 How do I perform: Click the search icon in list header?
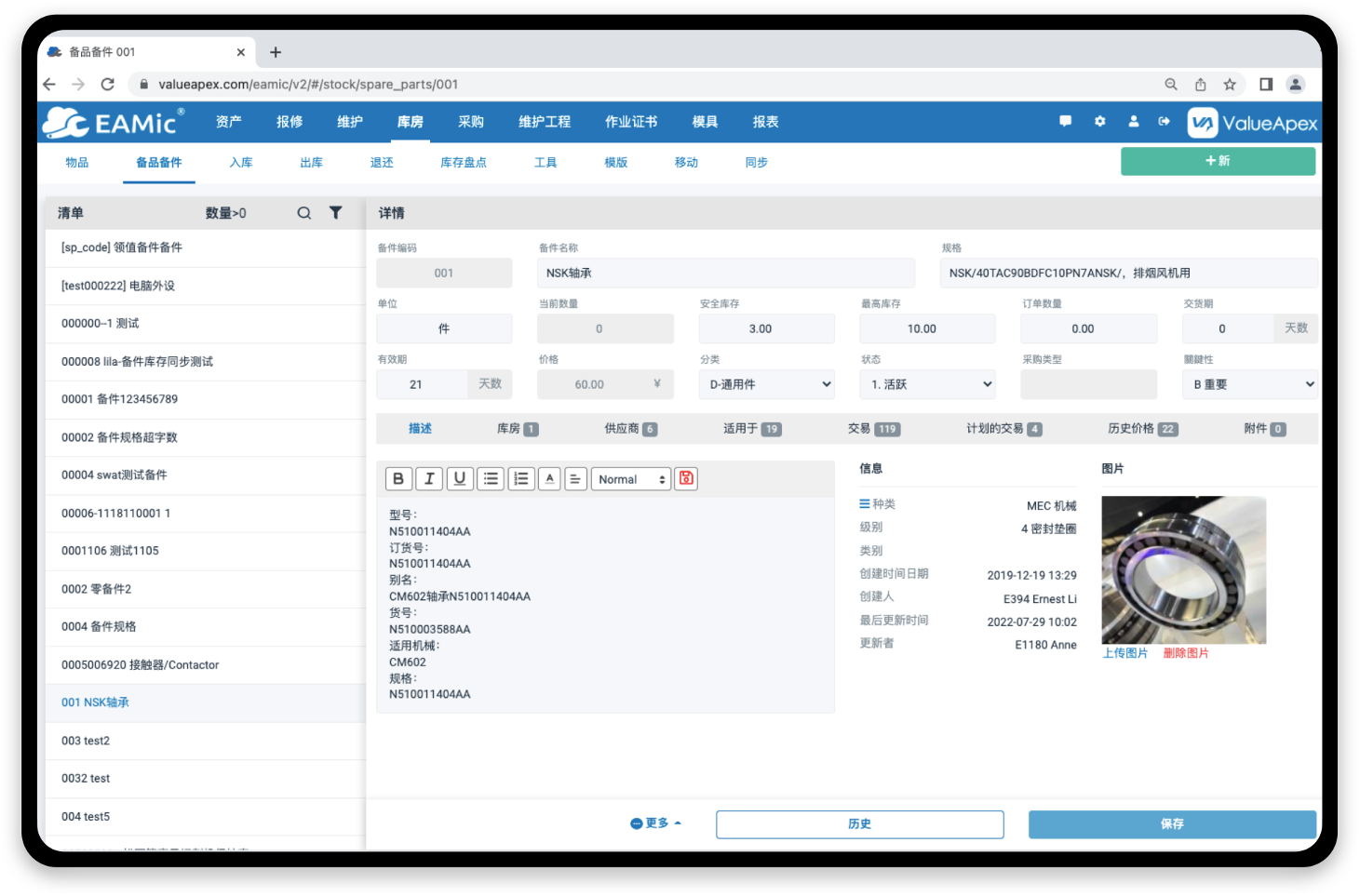(x=304, y=213)
